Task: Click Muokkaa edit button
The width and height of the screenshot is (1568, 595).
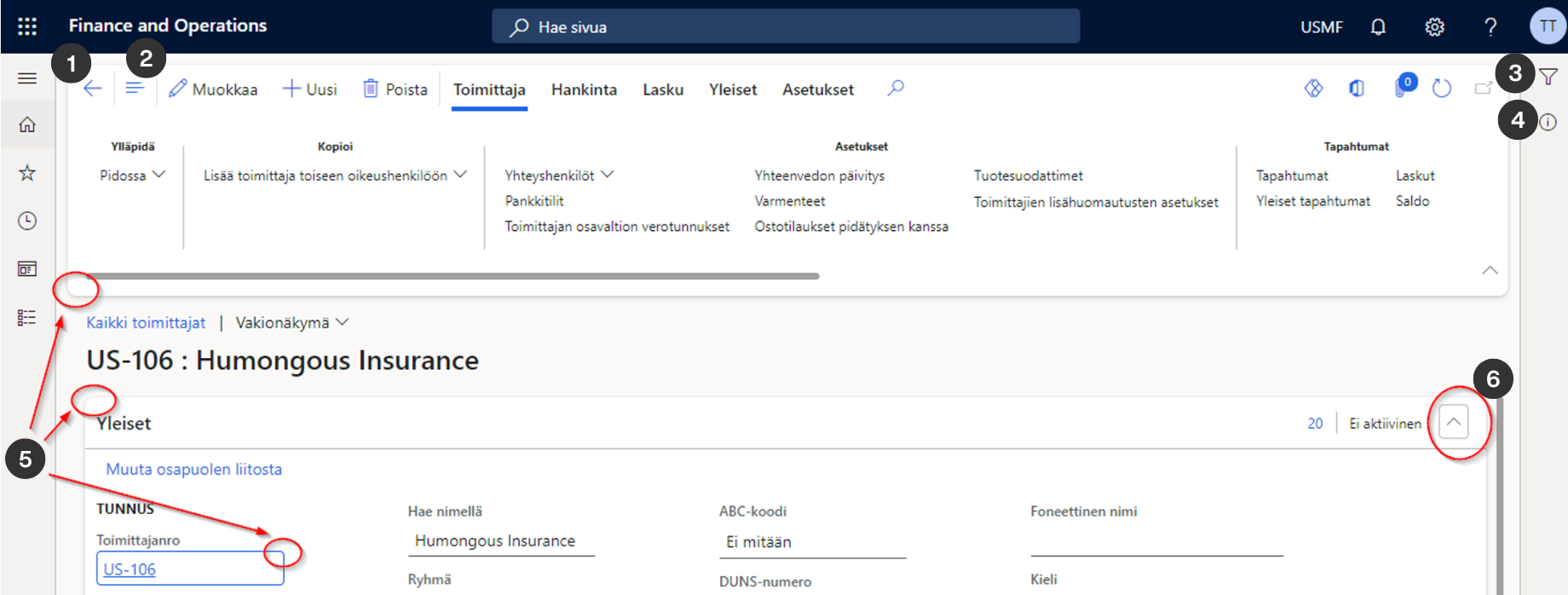Action: click(213, 89)
